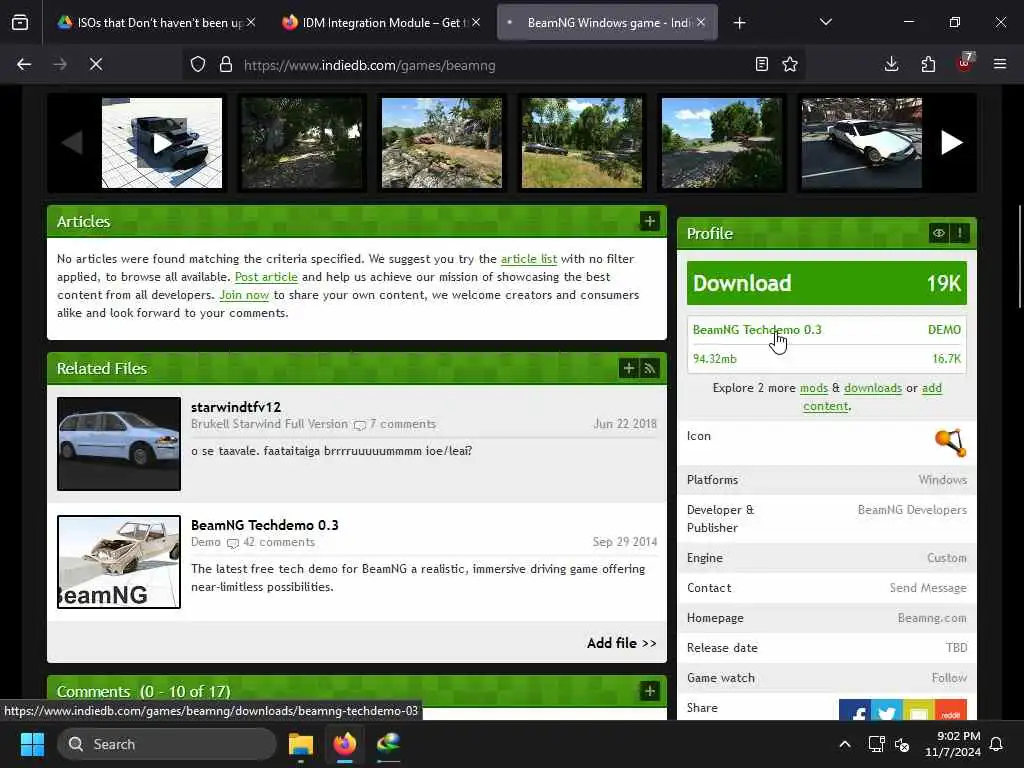Bookmark this page with star
Viewport: 1024px width, 768px height.
pyautogui.click(x=790, y=64)
